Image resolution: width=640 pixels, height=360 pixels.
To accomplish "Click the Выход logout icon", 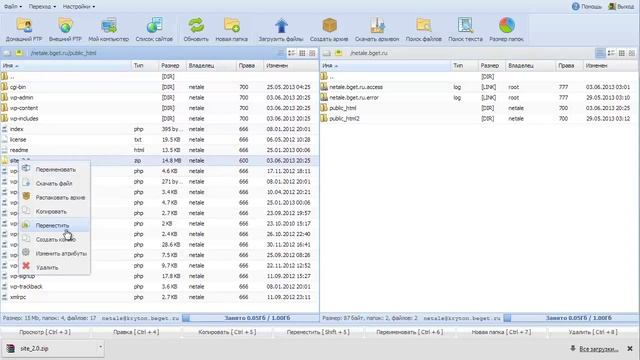I will coord(612,6).
